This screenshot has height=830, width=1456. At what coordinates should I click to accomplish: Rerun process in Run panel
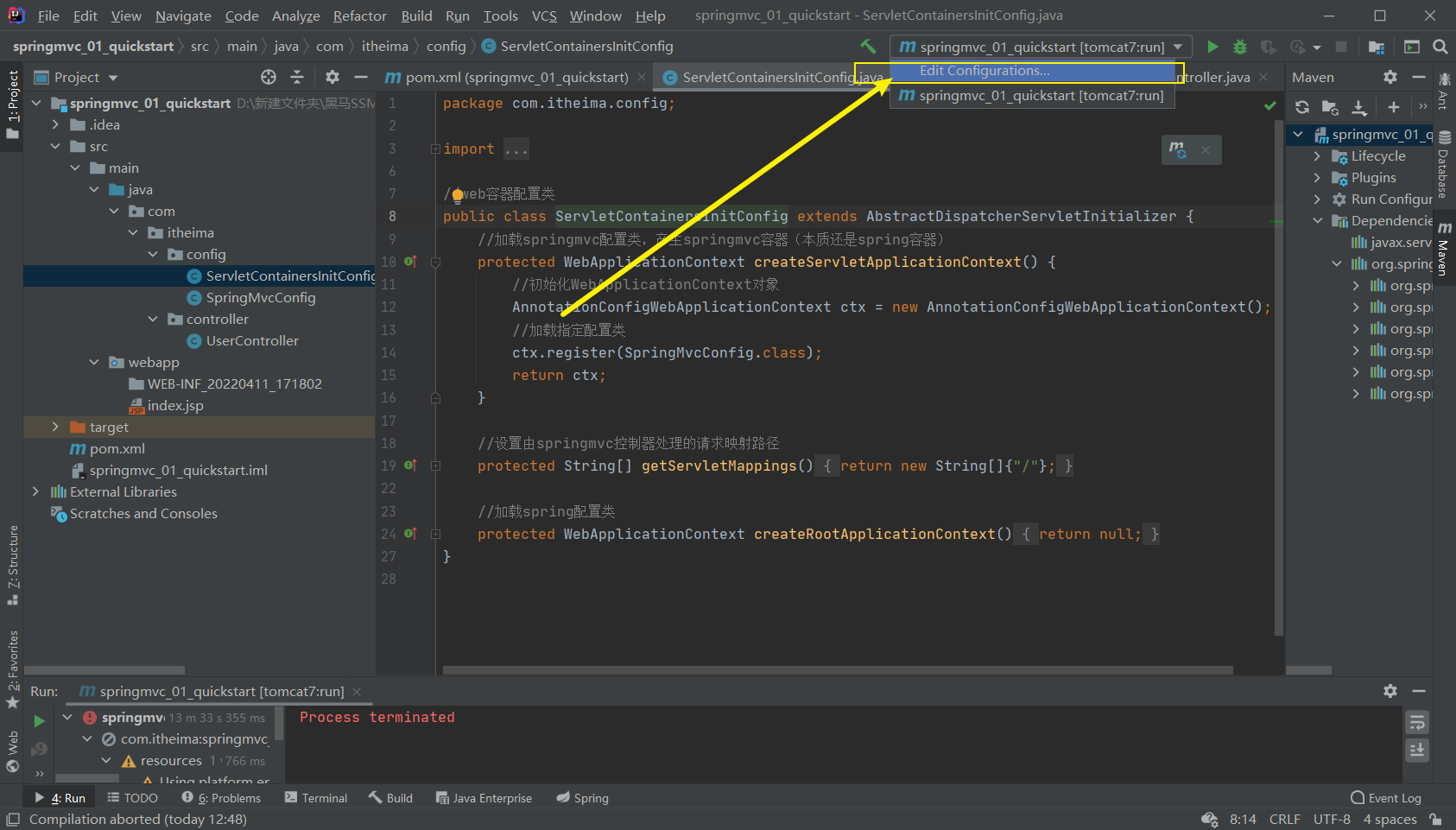click(x=39, y=720)
